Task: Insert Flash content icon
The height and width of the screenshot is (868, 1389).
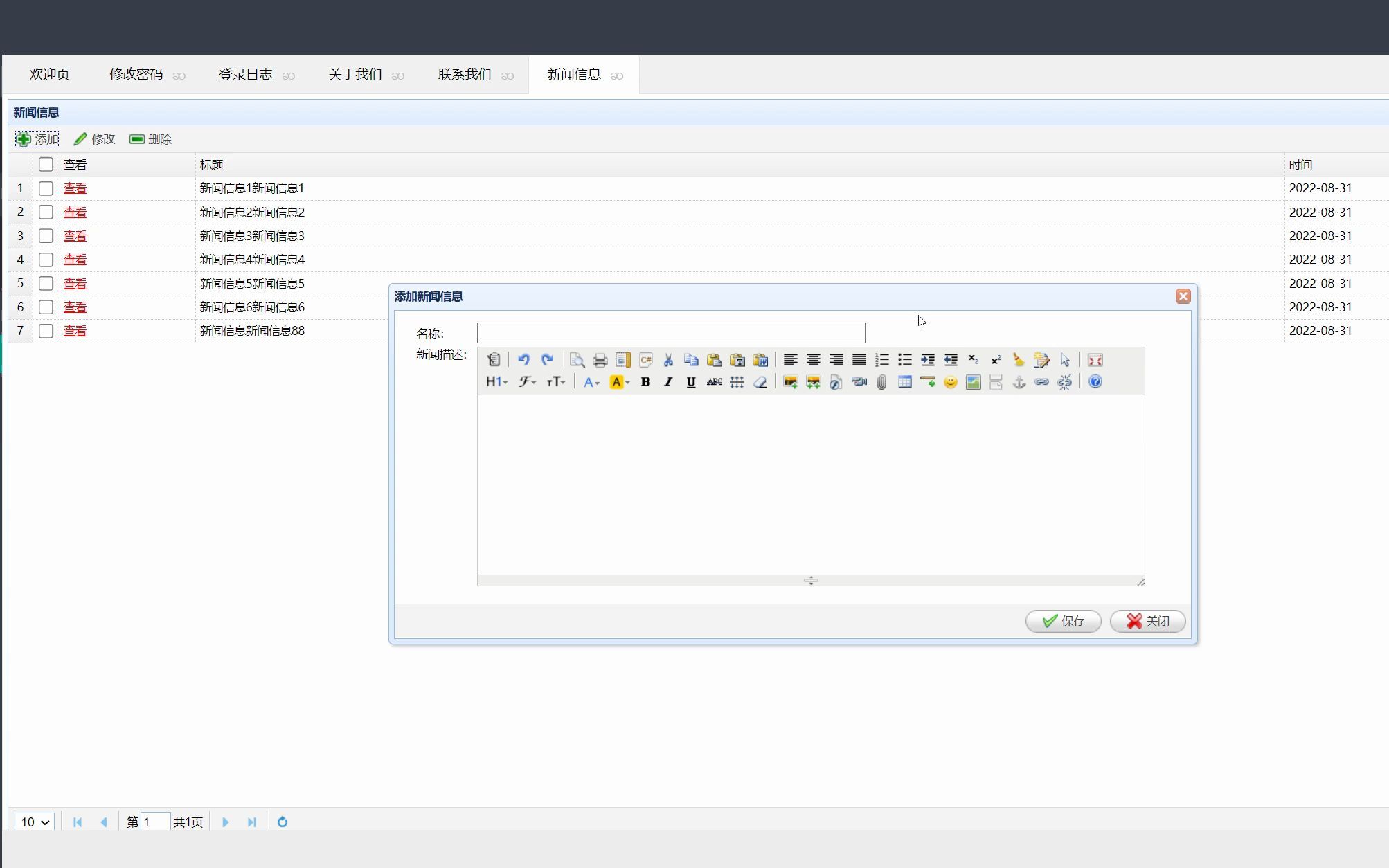Action: click(836, 382)
